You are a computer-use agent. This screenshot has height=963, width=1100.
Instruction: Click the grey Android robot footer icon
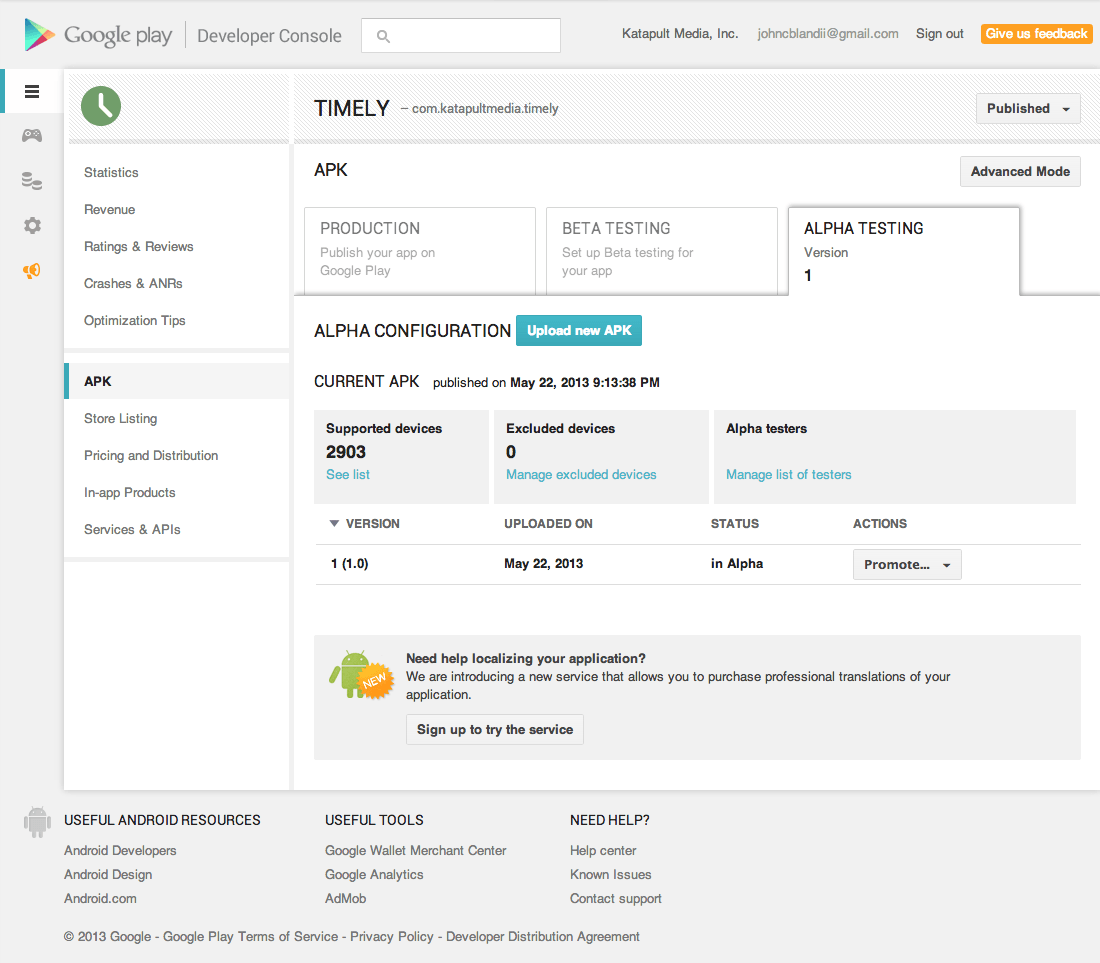(37, 822)
